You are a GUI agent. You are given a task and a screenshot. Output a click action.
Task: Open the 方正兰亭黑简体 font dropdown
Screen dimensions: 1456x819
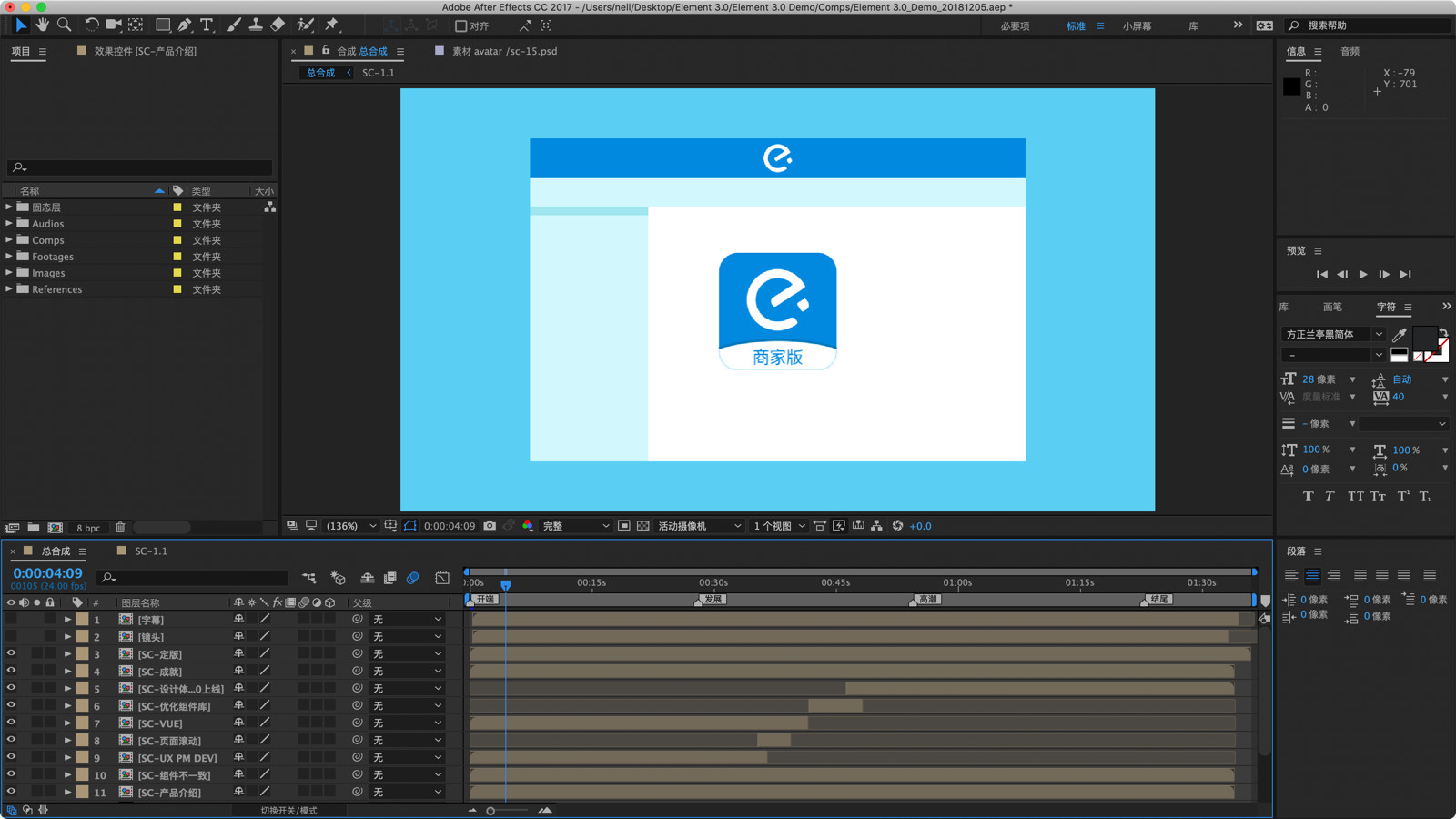click(x=1332, y=335)
